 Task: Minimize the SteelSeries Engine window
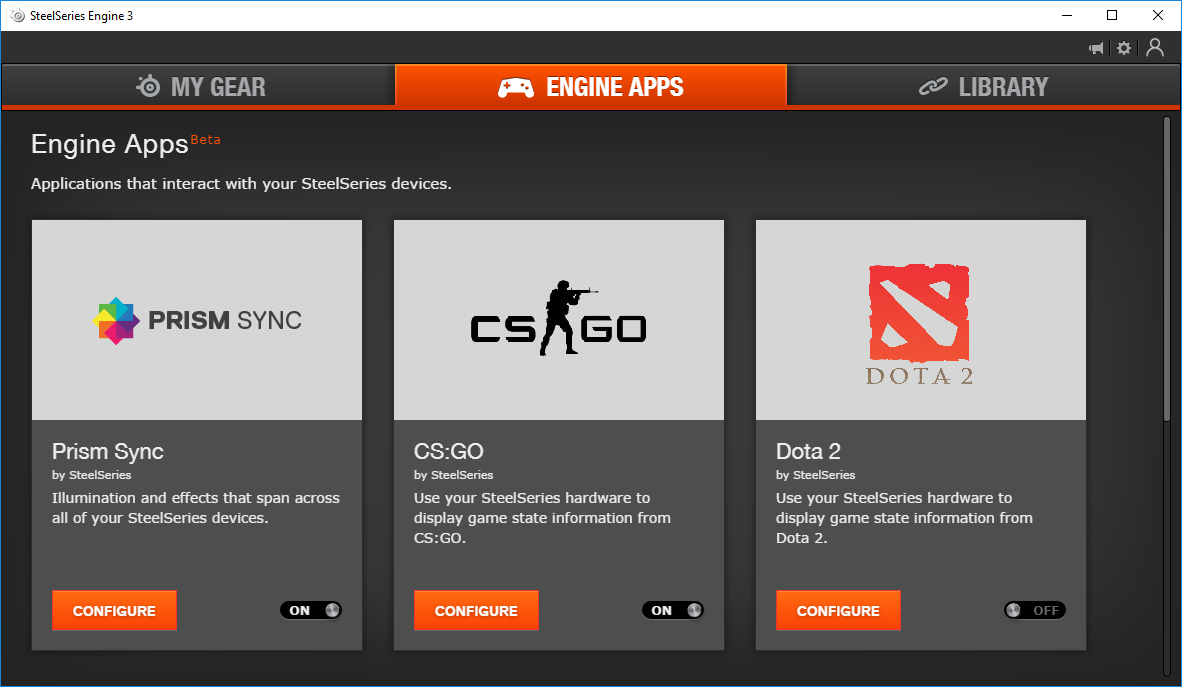click(1066, 15)
